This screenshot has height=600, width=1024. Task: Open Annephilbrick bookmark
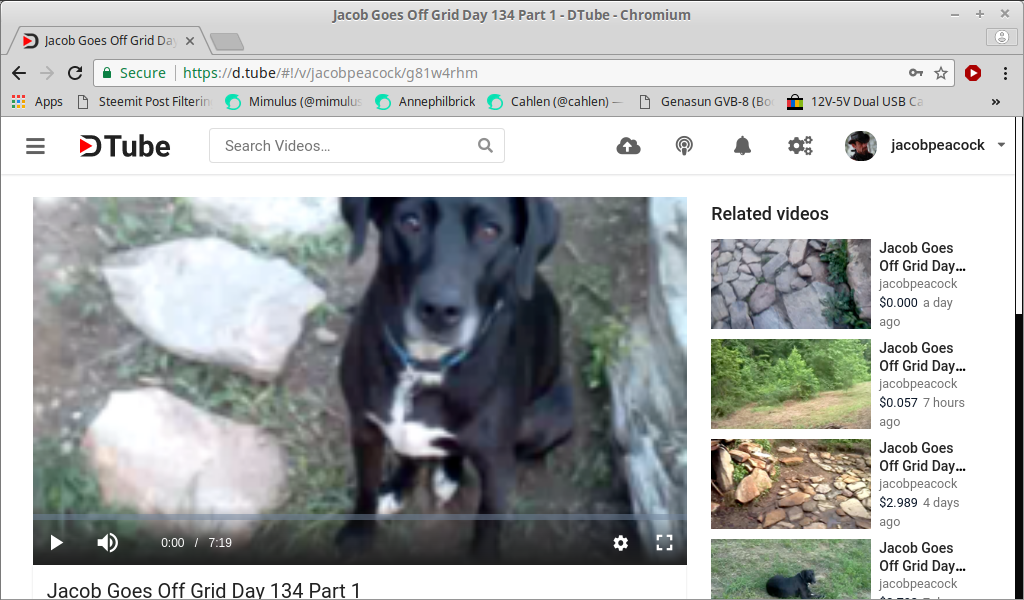tap(425, 101)
